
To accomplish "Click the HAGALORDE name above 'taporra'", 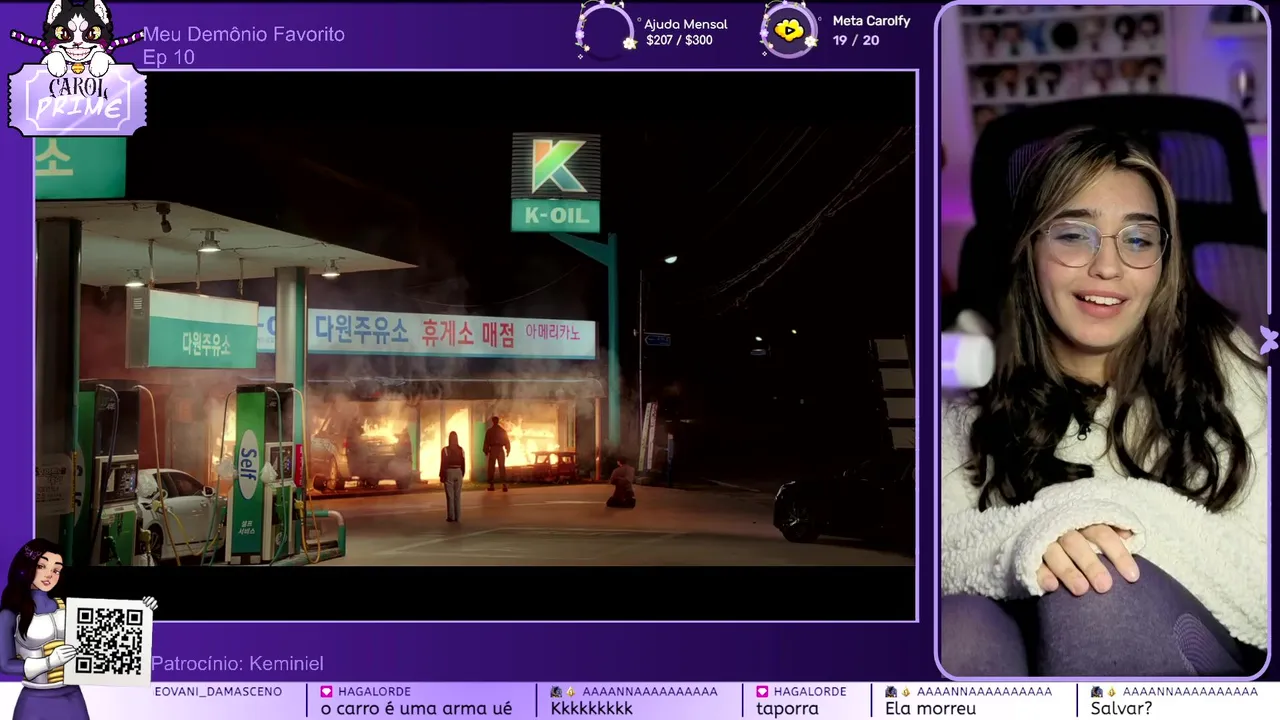I will pos(810,691).
